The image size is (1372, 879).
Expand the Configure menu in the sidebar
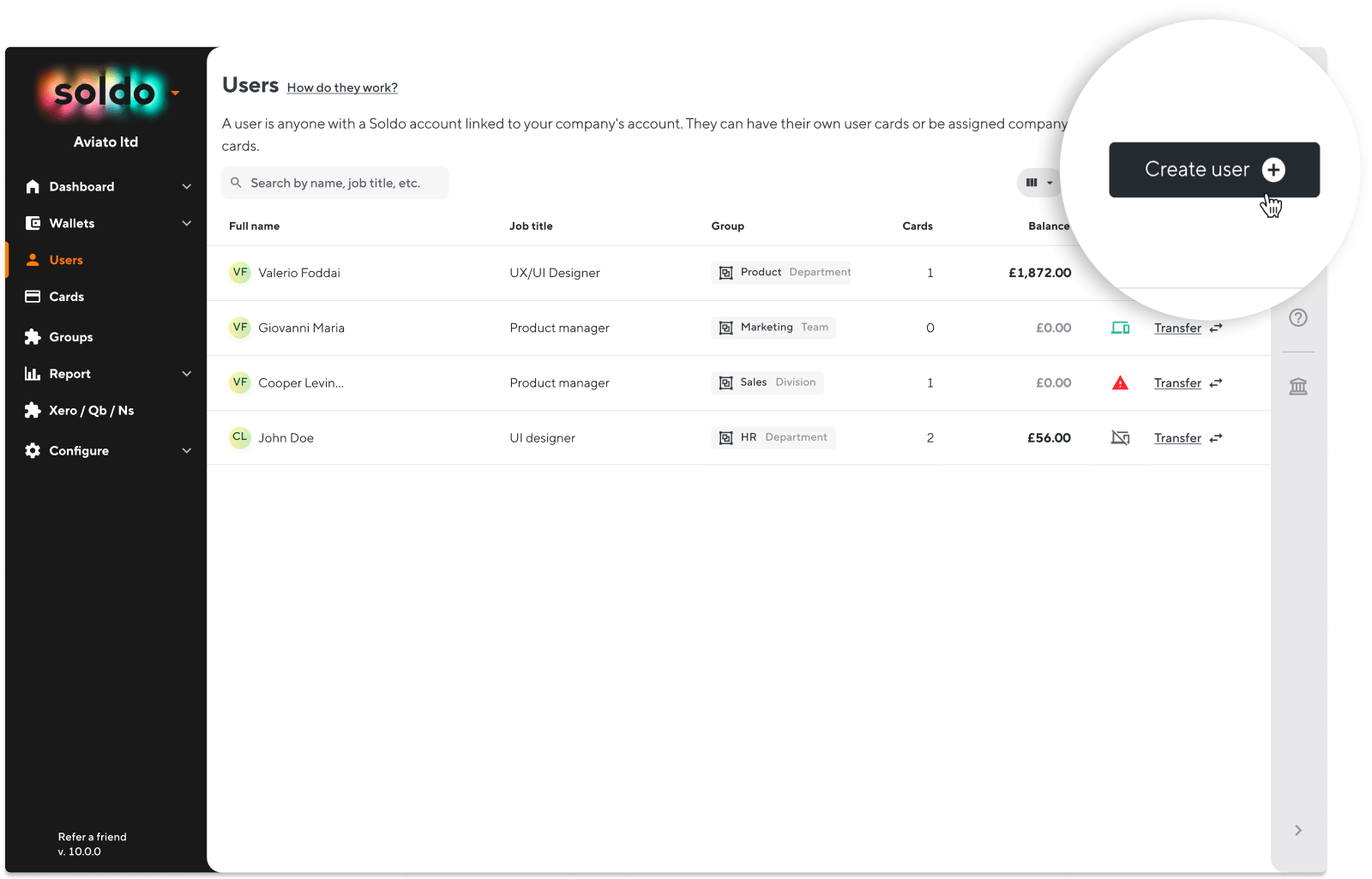[79, 450]
